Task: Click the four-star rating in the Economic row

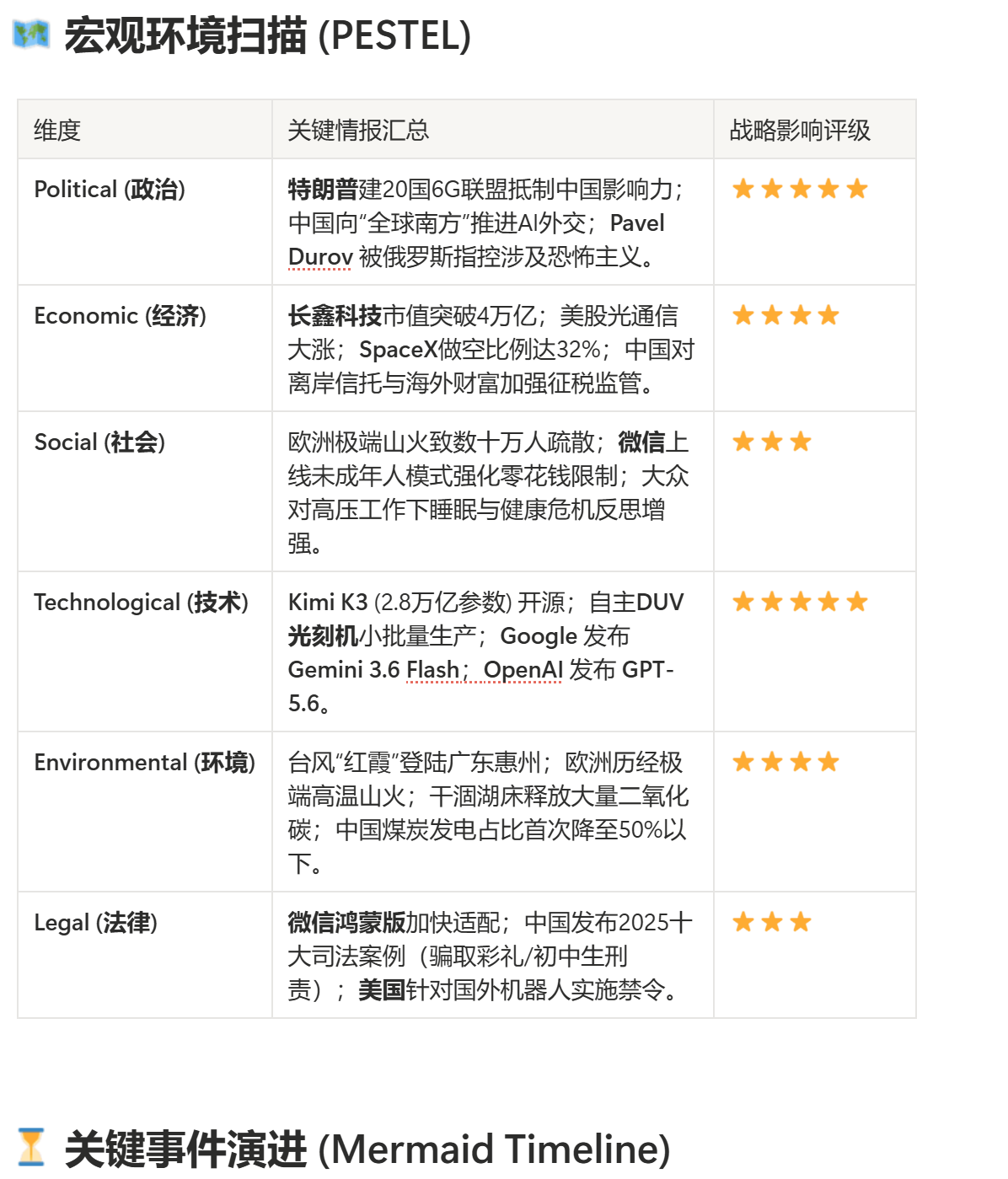Action: pos(785,315)
